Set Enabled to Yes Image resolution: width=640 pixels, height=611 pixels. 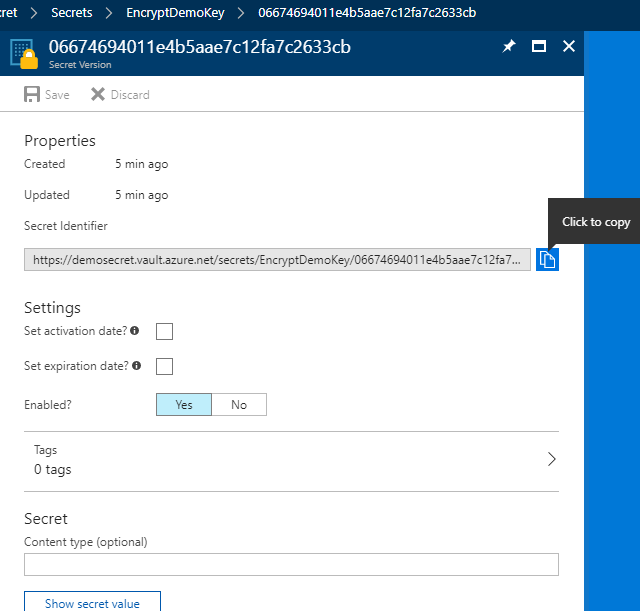click(x=184, y=404)
